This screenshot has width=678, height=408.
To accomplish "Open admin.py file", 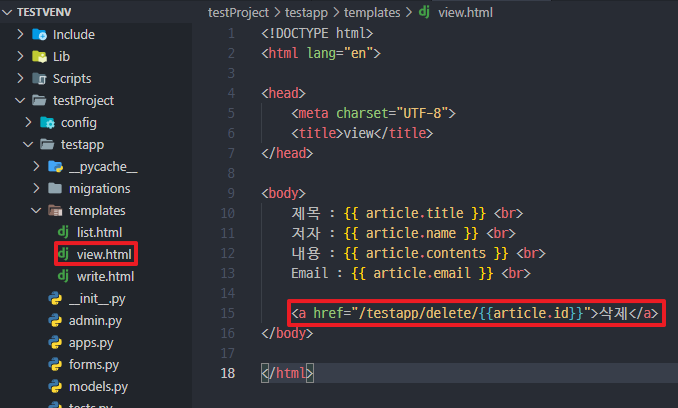I will pos(96,321).
